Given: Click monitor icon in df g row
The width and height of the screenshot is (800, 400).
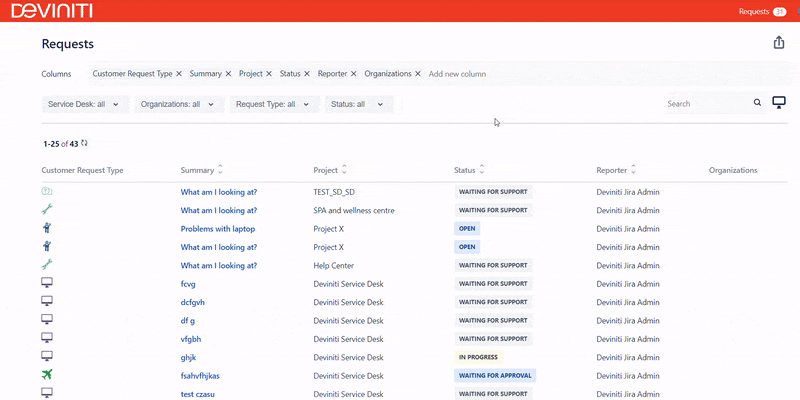Looking at the screenshot, I should (47, 319).
